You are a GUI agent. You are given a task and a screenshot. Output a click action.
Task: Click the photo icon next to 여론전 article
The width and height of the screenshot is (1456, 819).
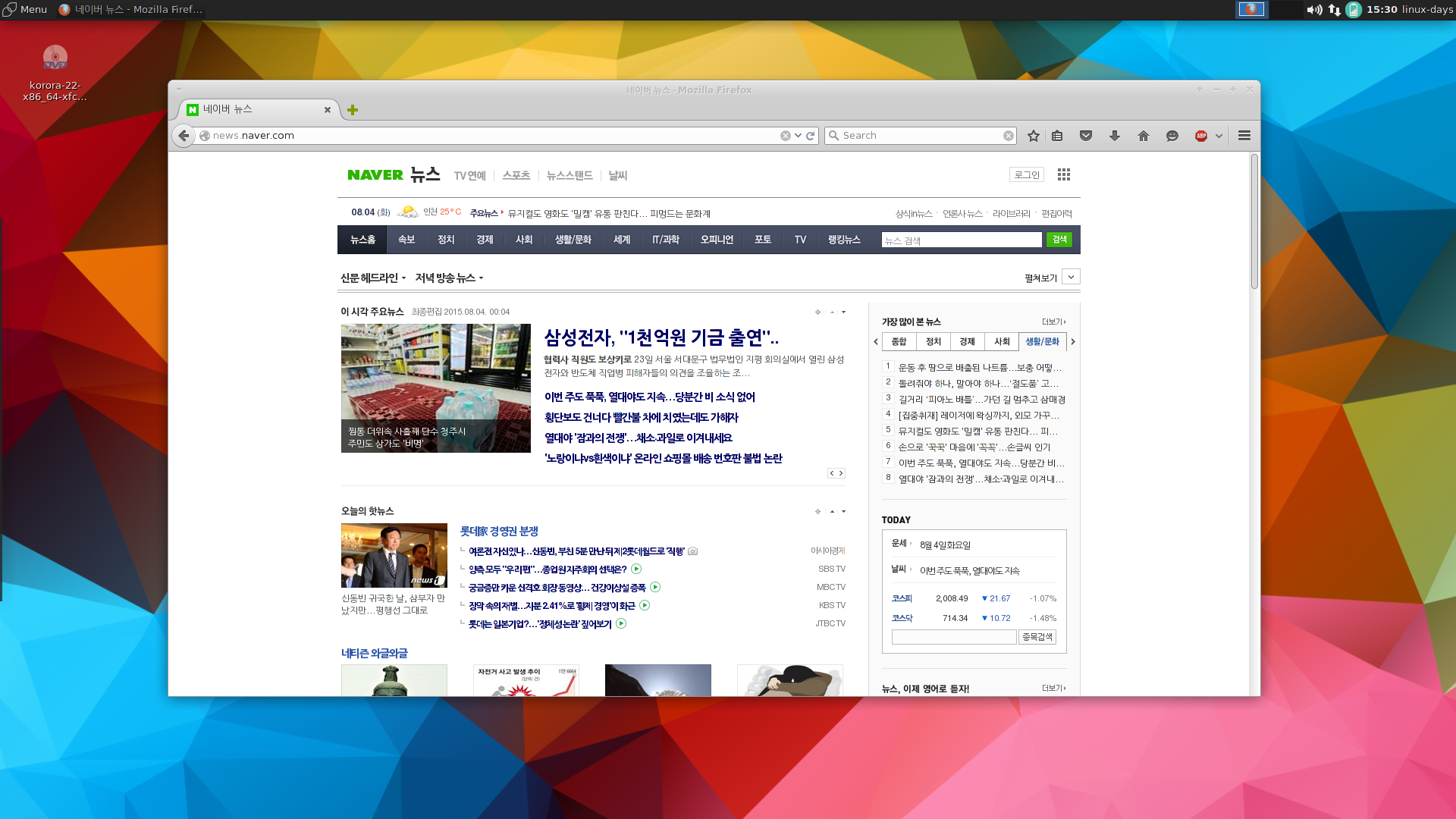coord(692,551)
